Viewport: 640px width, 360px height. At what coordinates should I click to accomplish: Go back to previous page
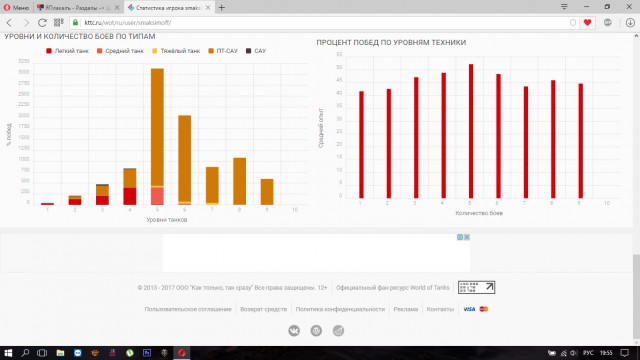click(x=9, y=22)
